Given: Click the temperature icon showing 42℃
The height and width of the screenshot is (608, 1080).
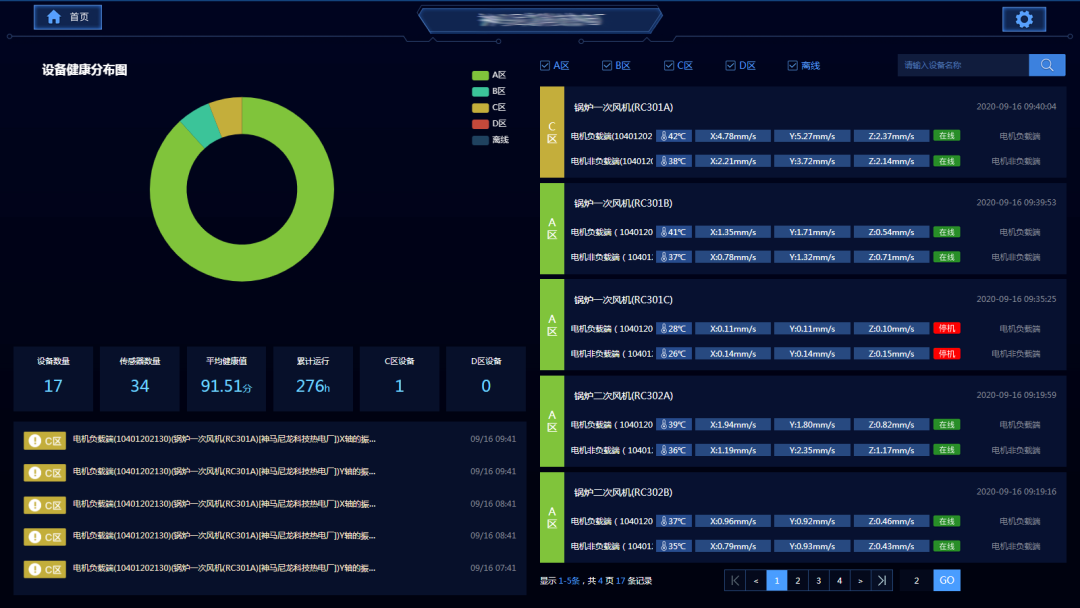Looking at the screenshot, I should [x=662, y=136].
